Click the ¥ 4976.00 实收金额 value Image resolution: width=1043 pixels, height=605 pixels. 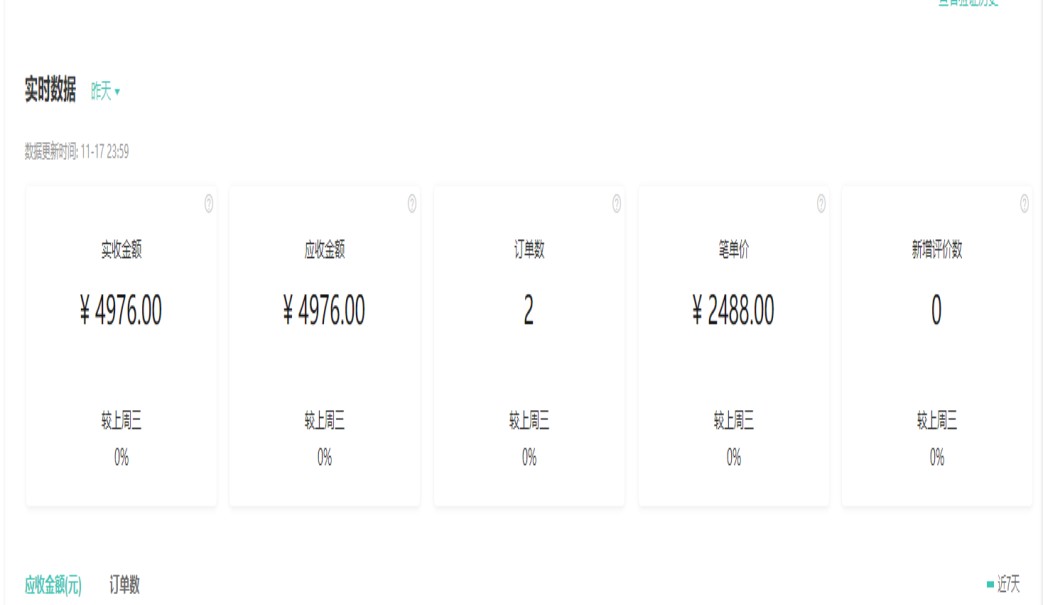point(121,312)
